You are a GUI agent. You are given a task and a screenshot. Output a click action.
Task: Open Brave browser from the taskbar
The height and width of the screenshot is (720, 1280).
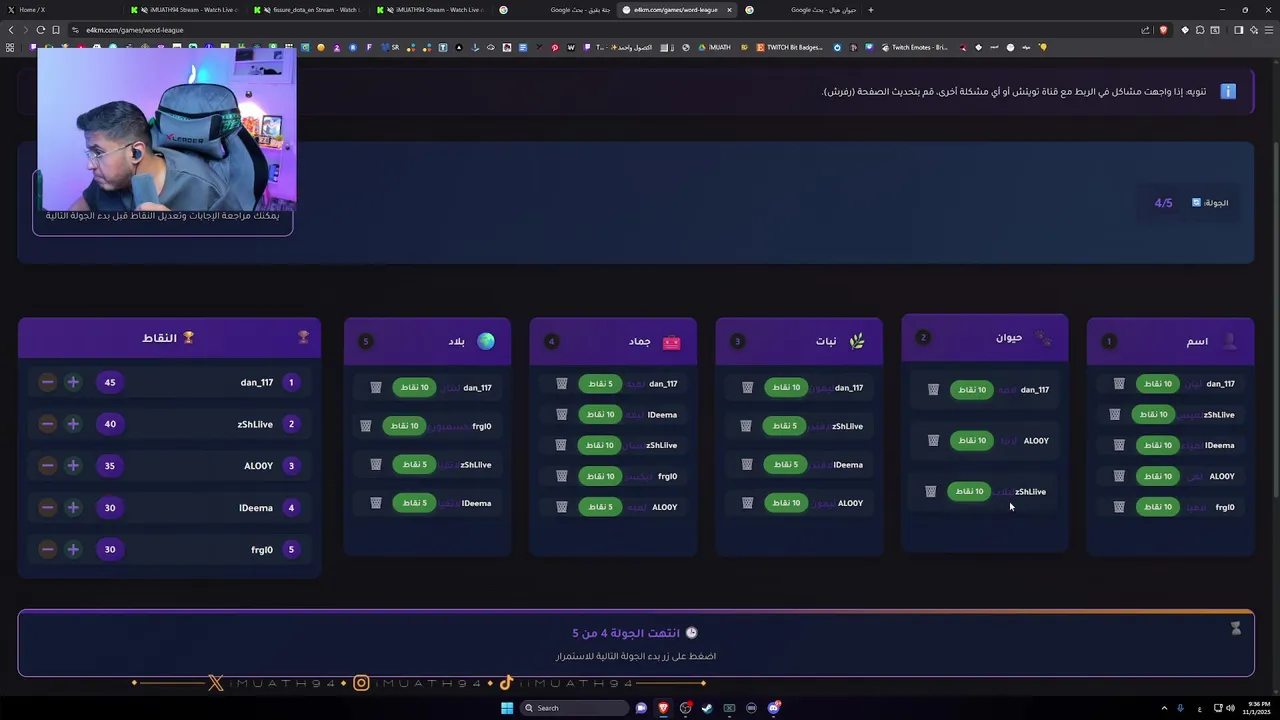click(x=663, y=708)
